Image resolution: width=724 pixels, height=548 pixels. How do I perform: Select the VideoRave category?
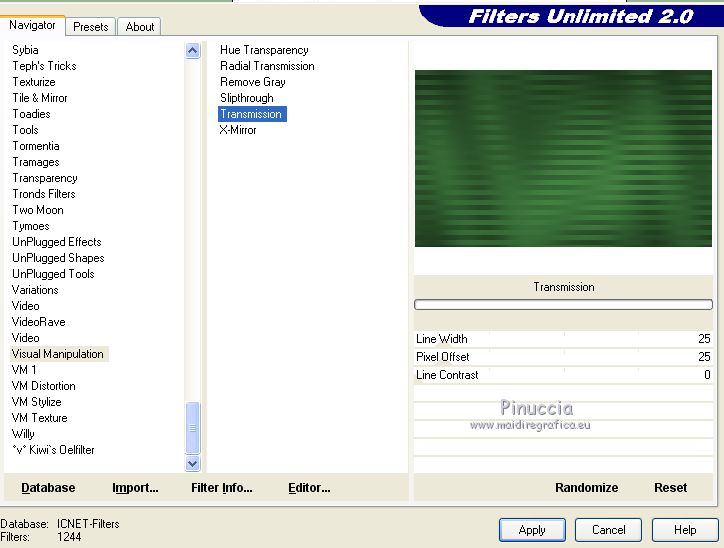[39, 322]
